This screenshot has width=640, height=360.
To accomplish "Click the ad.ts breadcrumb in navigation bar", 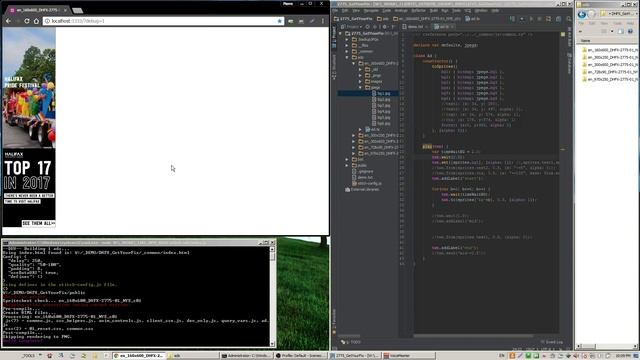I will coord(473,19).
